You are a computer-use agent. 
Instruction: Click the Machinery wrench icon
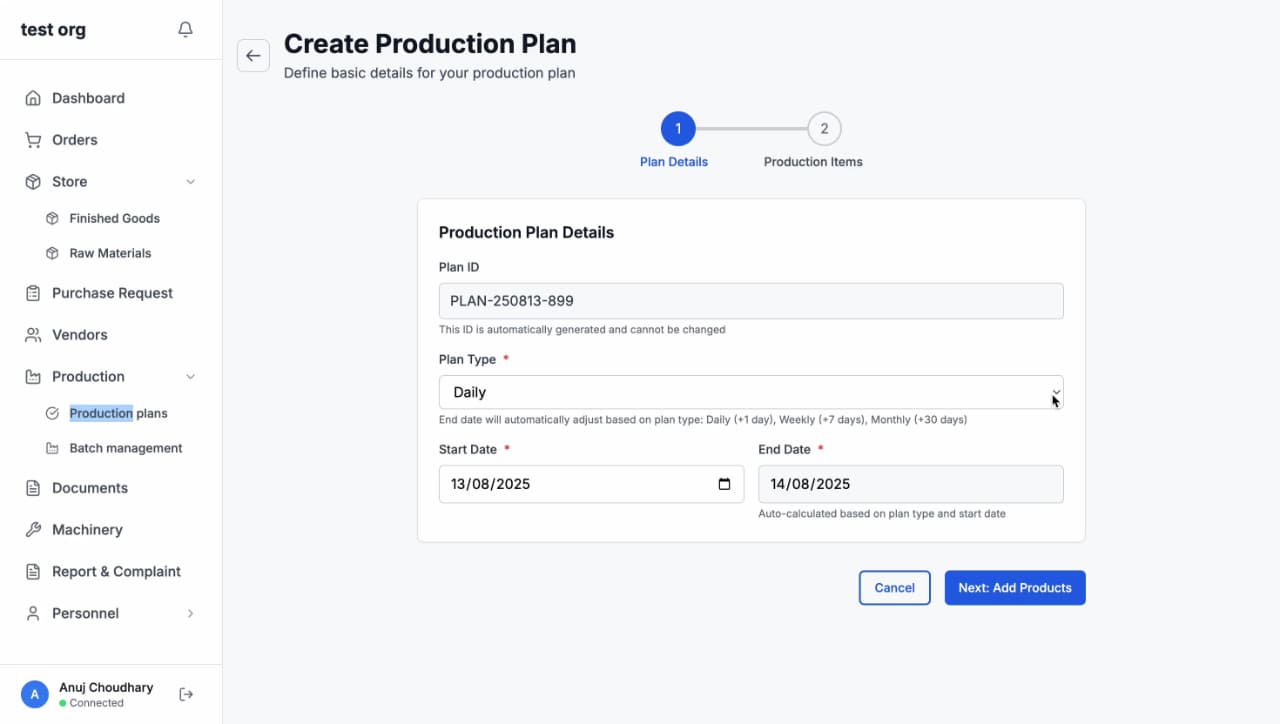[x=33, y=530]
